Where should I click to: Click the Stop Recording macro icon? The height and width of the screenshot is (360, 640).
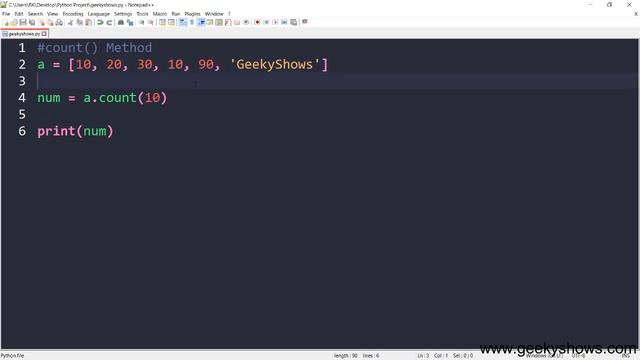pos(266,22)
